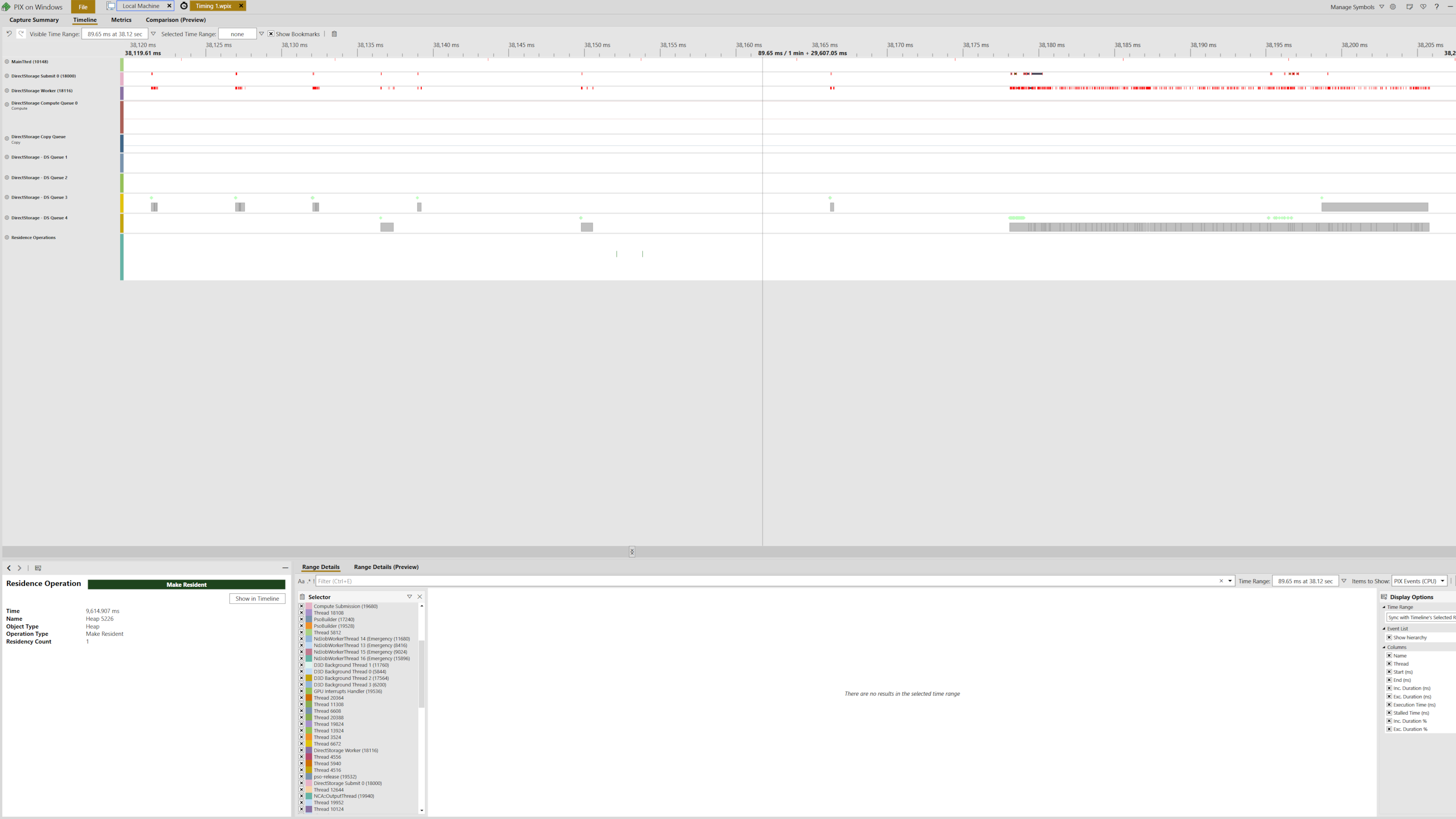Open the File menu
This screenshot has width=1456, height=819.
(x=83, y=7)
